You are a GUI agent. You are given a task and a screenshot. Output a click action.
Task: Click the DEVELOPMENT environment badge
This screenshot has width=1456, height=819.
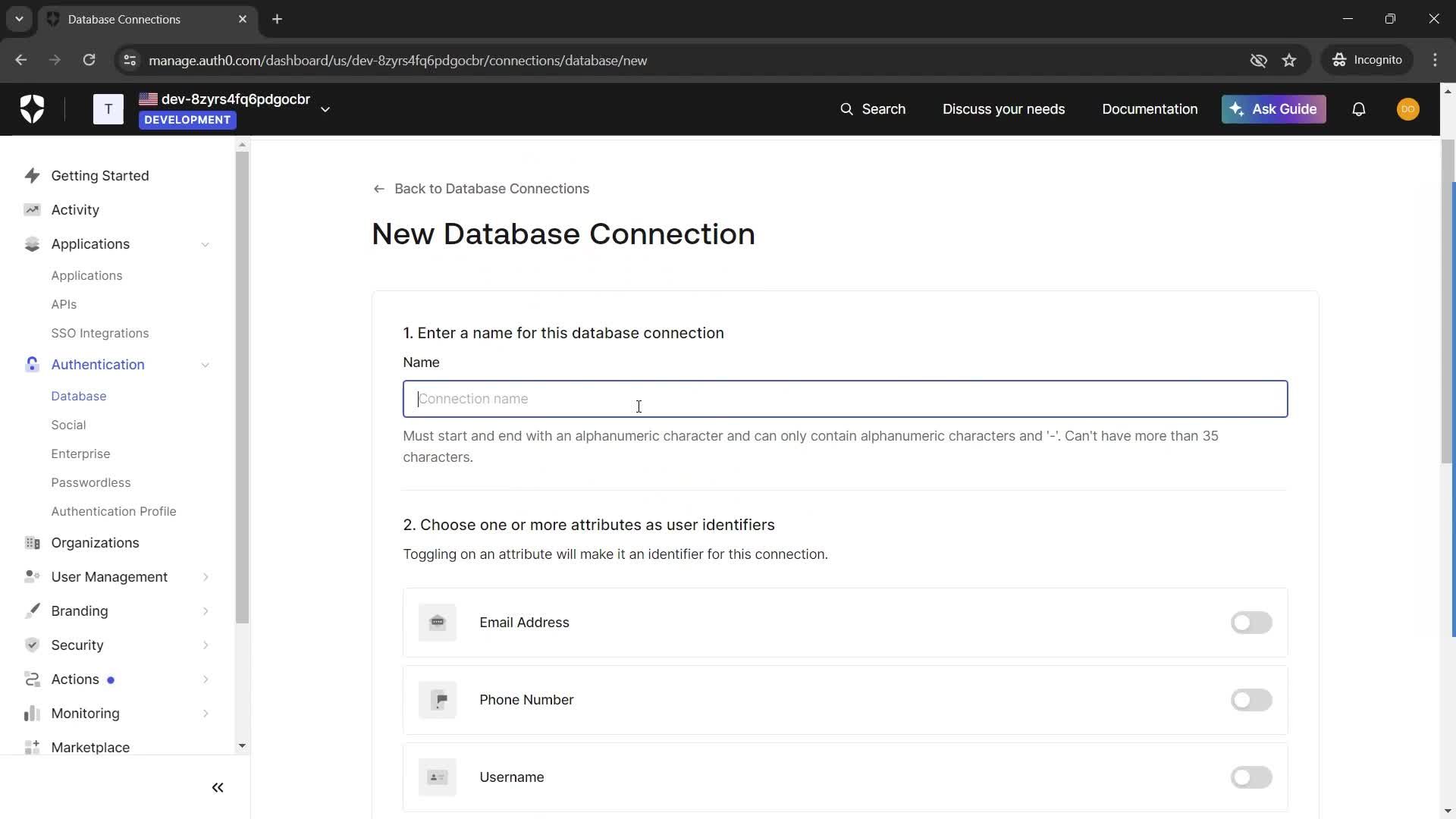coord(187,120)
